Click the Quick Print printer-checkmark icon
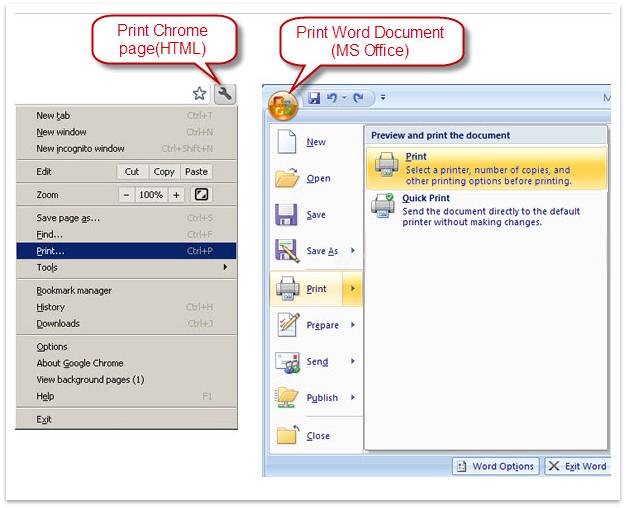This screenshot has width=626, height=508. (383, 205)
